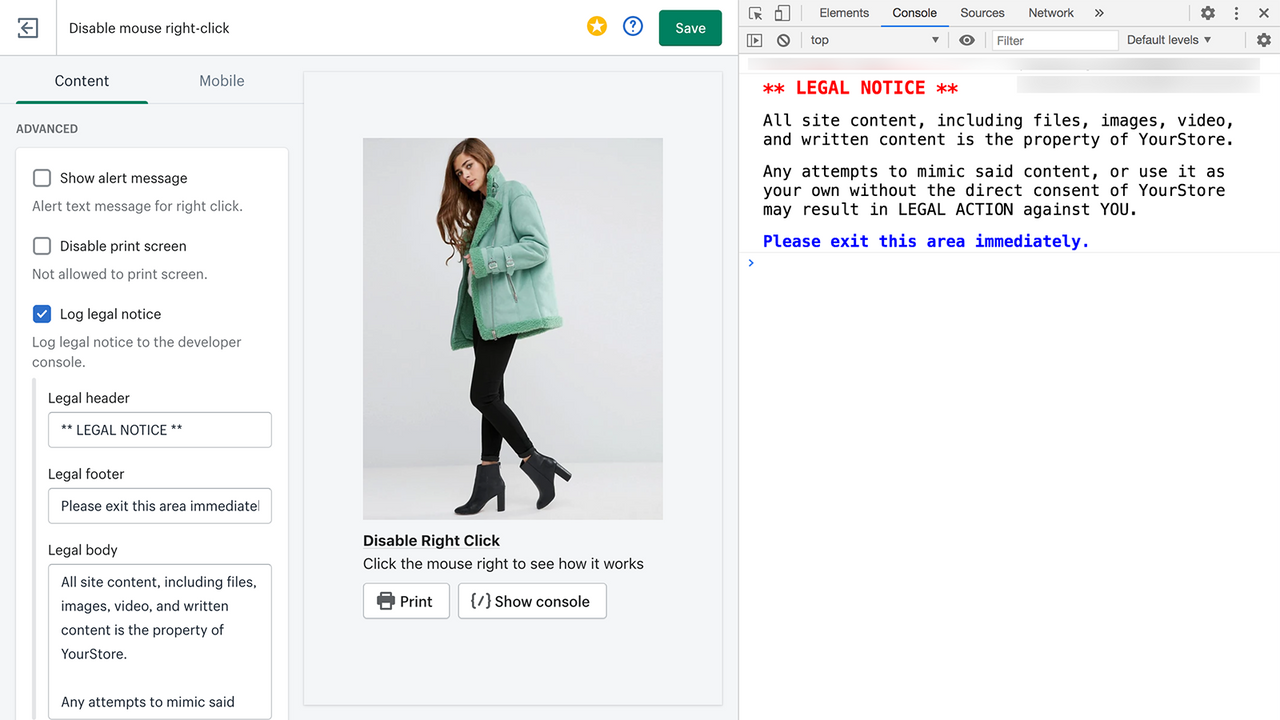Enable the Show alert message checkbox
The image size is (1280, 720).
[x=42, y=178]
